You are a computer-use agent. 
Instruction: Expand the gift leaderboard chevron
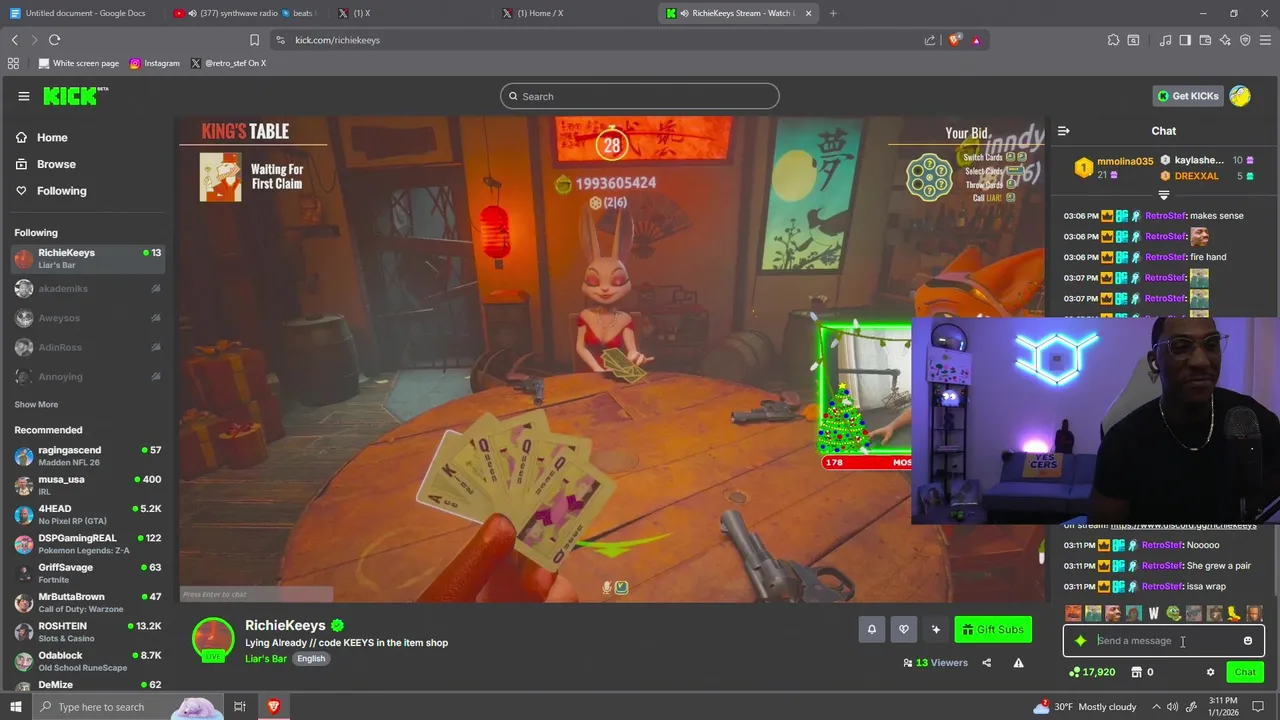1164,195
